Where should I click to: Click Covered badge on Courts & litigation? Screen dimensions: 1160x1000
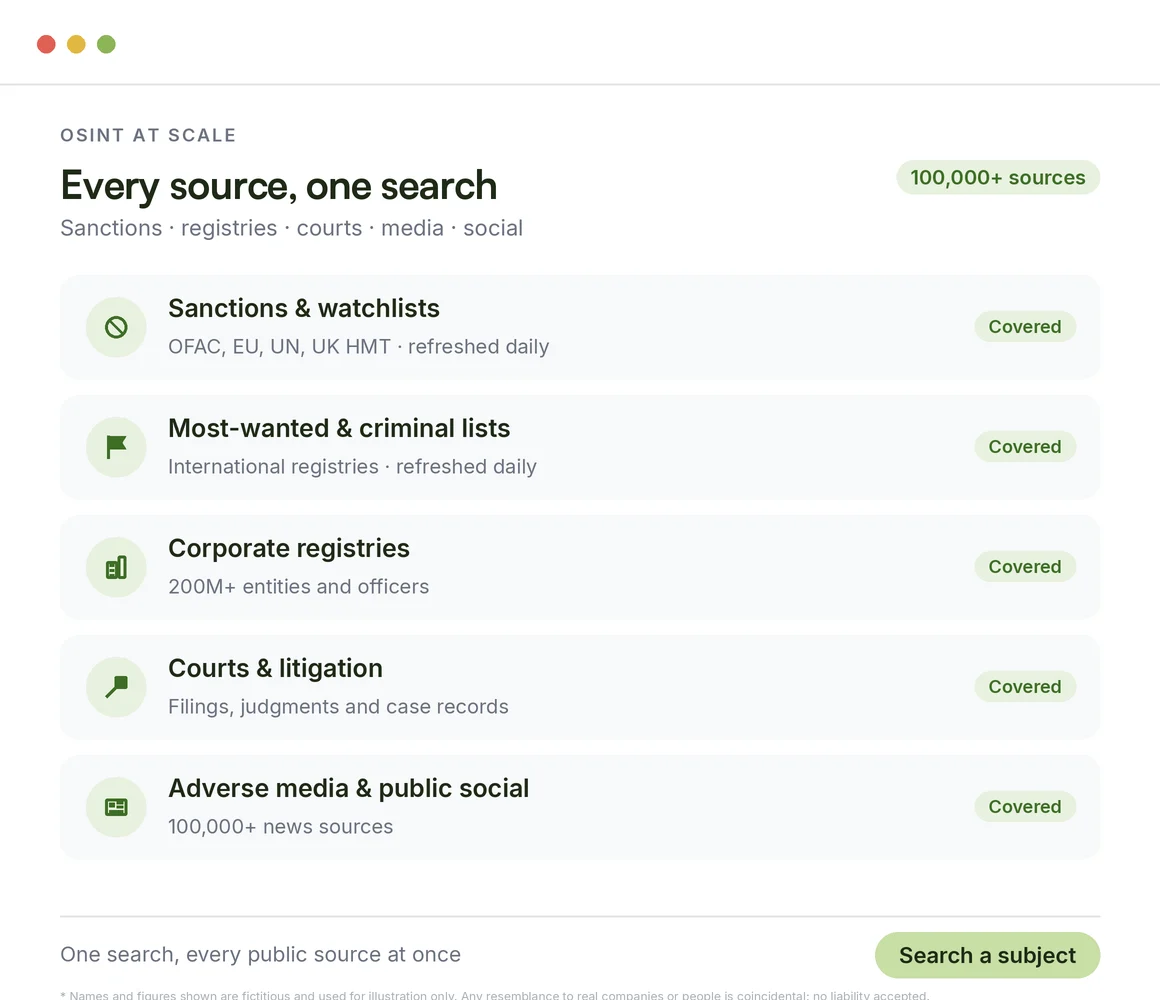coord(1025,686)
